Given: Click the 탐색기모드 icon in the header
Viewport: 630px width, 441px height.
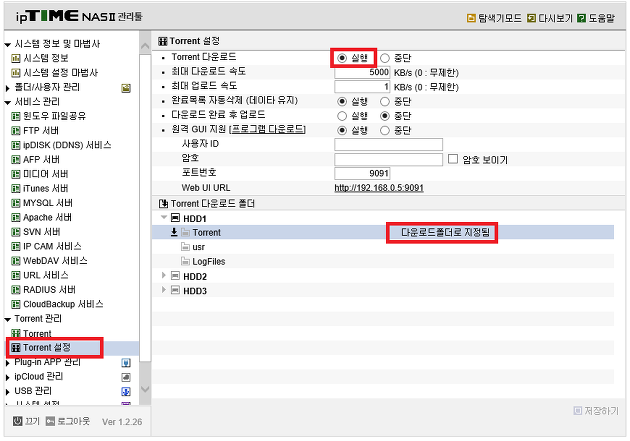Looking at the screenshot, I should pos(471,18).
